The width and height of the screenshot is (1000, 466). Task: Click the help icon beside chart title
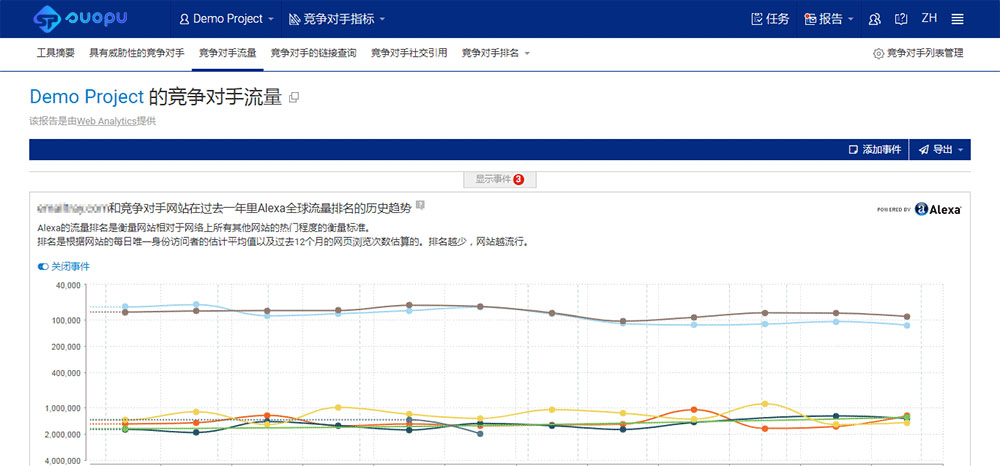click(x=420, y=205)
